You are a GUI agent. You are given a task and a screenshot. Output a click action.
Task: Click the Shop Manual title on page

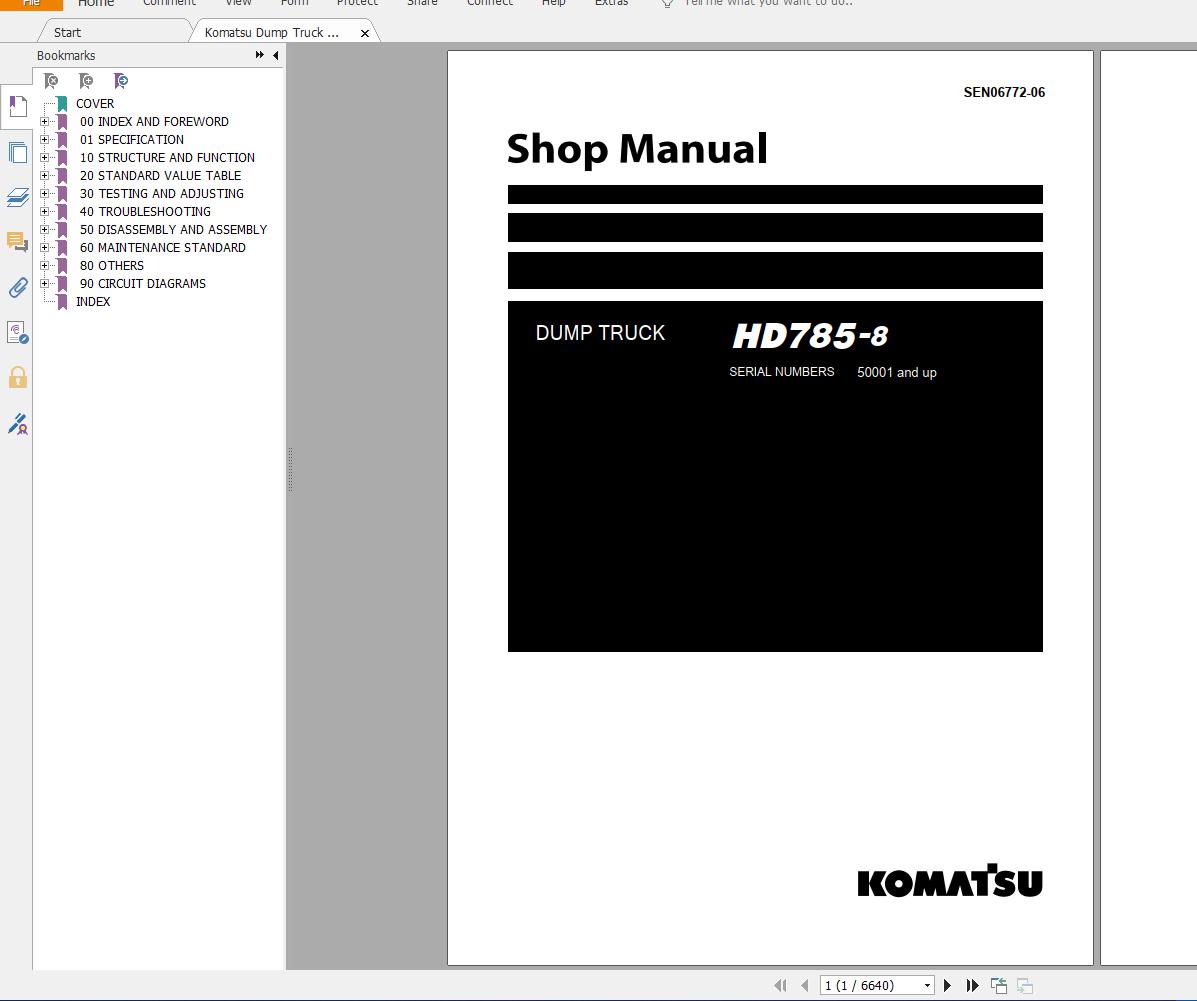pos(637,150)
